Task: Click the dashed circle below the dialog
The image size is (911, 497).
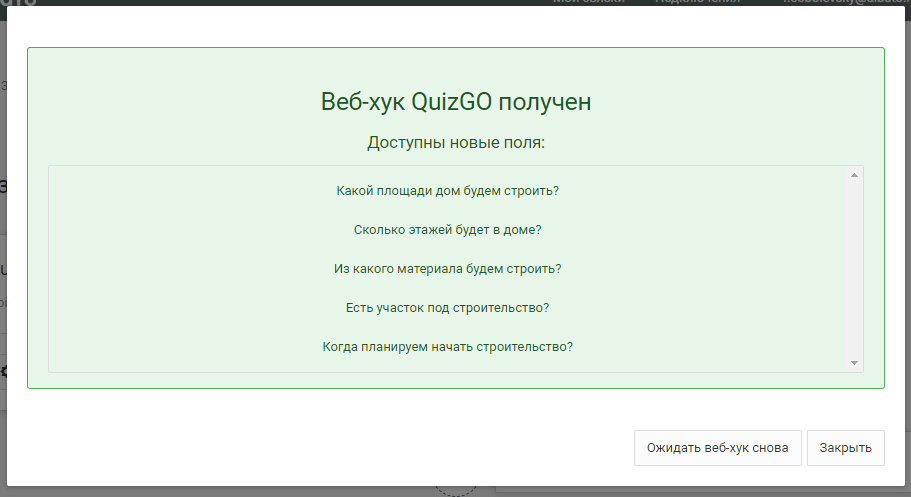Action: coord(455,490)
